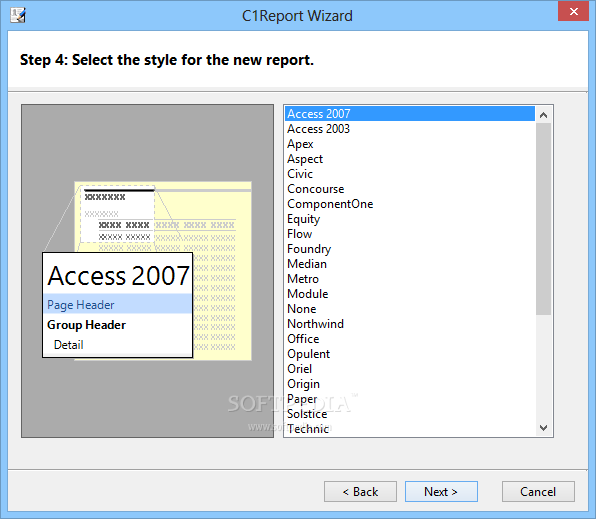This screenshot has width=596, height=519.
Task: Choose the Solstice style
Action: click(x=410, y=414)
